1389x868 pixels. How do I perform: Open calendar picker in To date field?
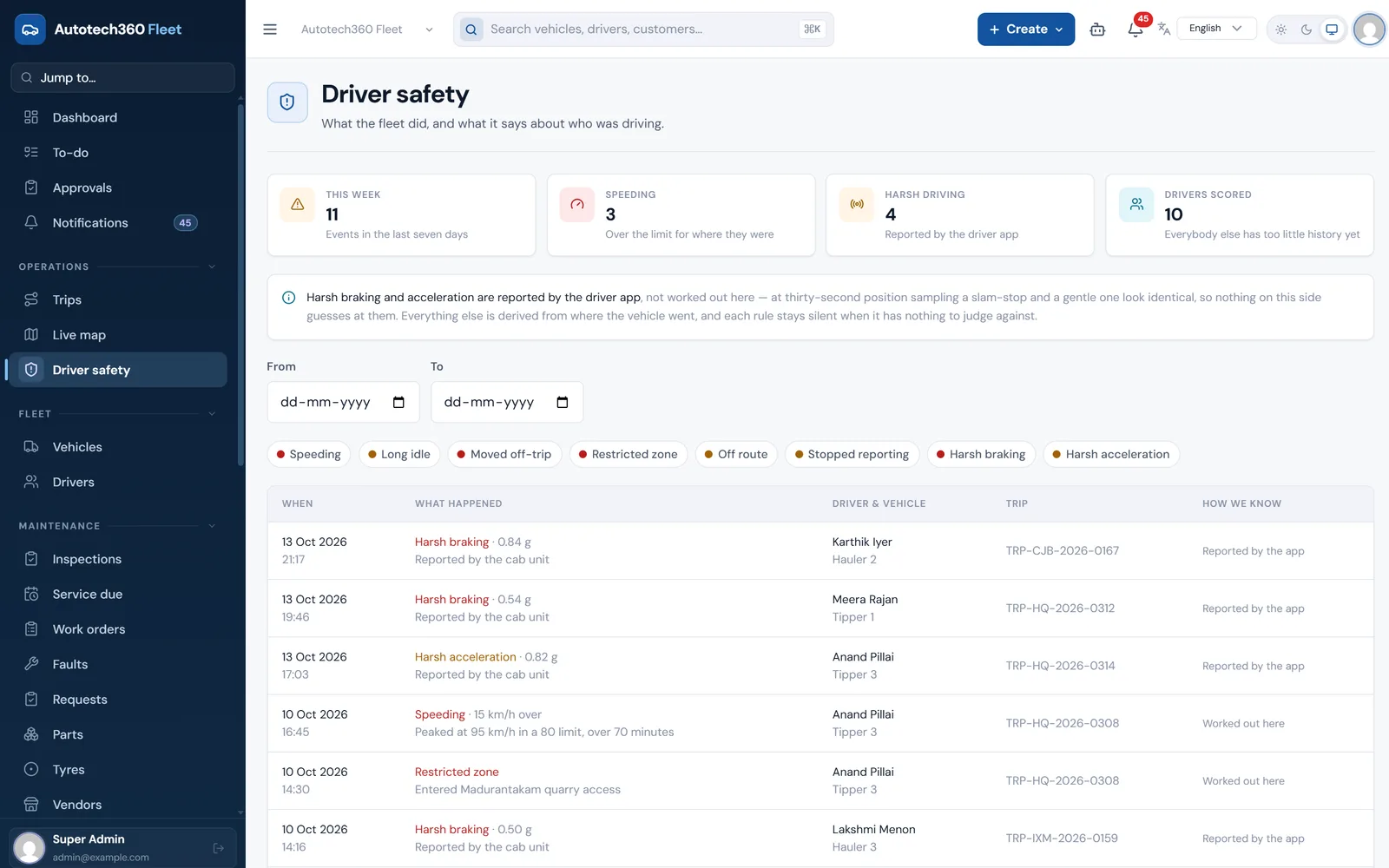(562, 402)
